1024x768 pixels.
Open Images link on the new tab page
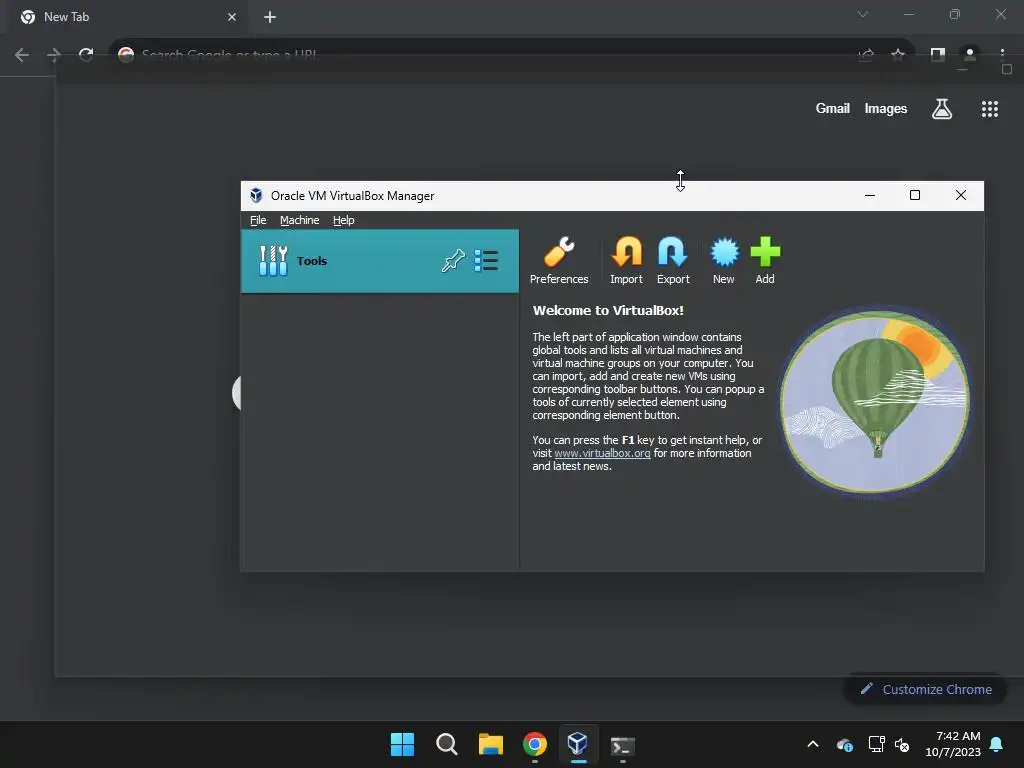pyautogui.click(x=886, y=108)
